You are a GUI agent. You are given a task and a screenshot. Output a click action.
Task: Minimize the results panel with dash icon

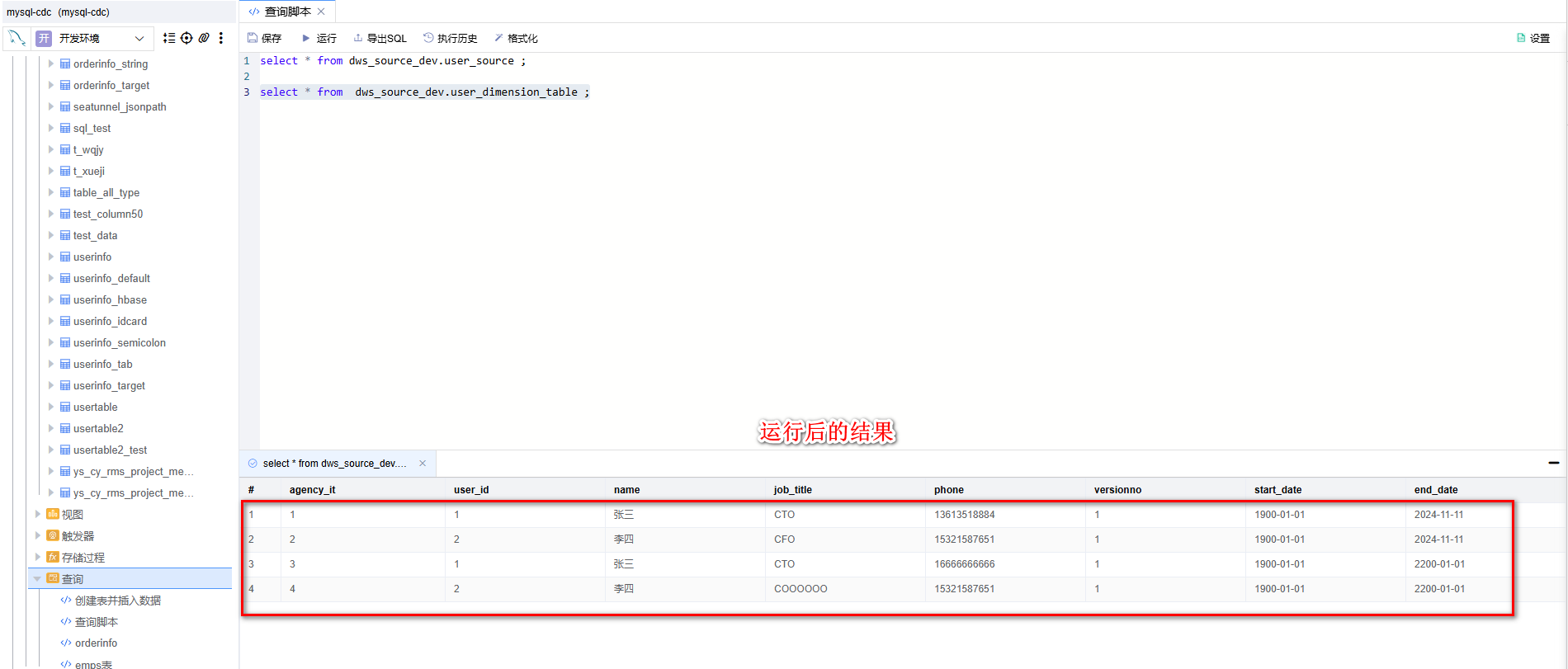click(1553, 463)
